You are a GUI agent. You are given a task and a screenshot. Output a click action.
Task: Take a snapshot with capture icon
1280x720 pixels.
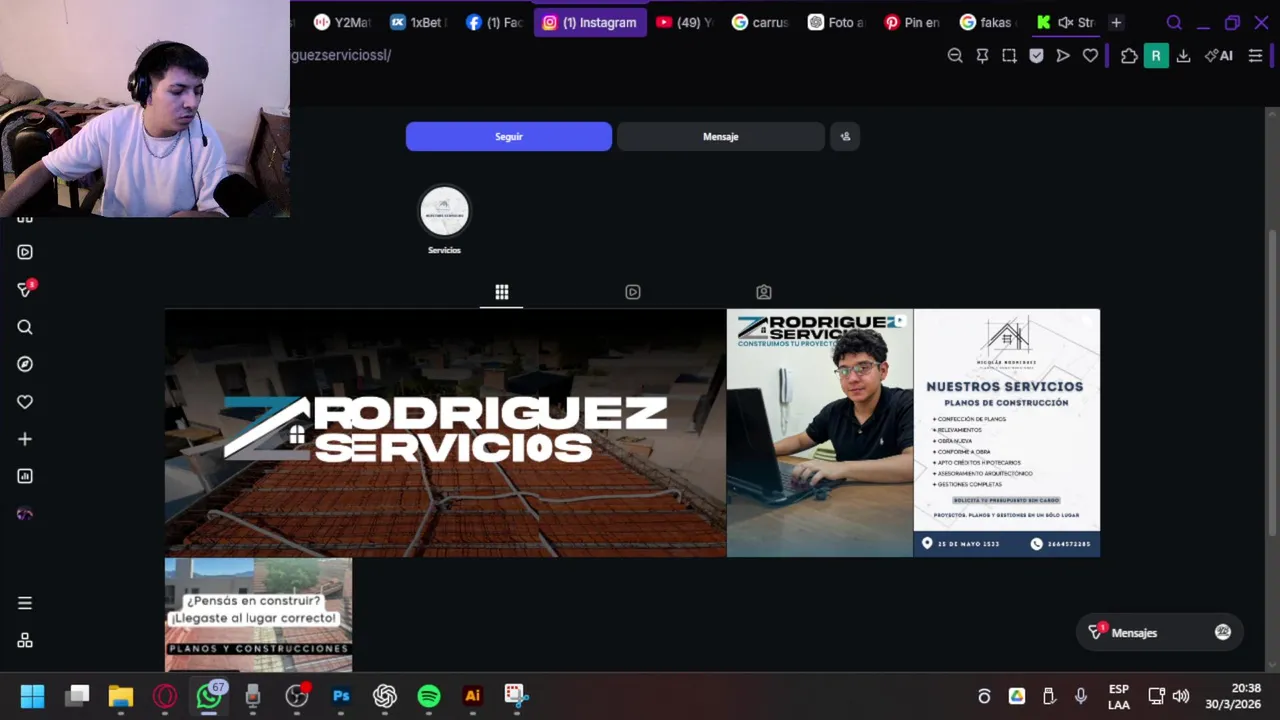[1009, 56]
